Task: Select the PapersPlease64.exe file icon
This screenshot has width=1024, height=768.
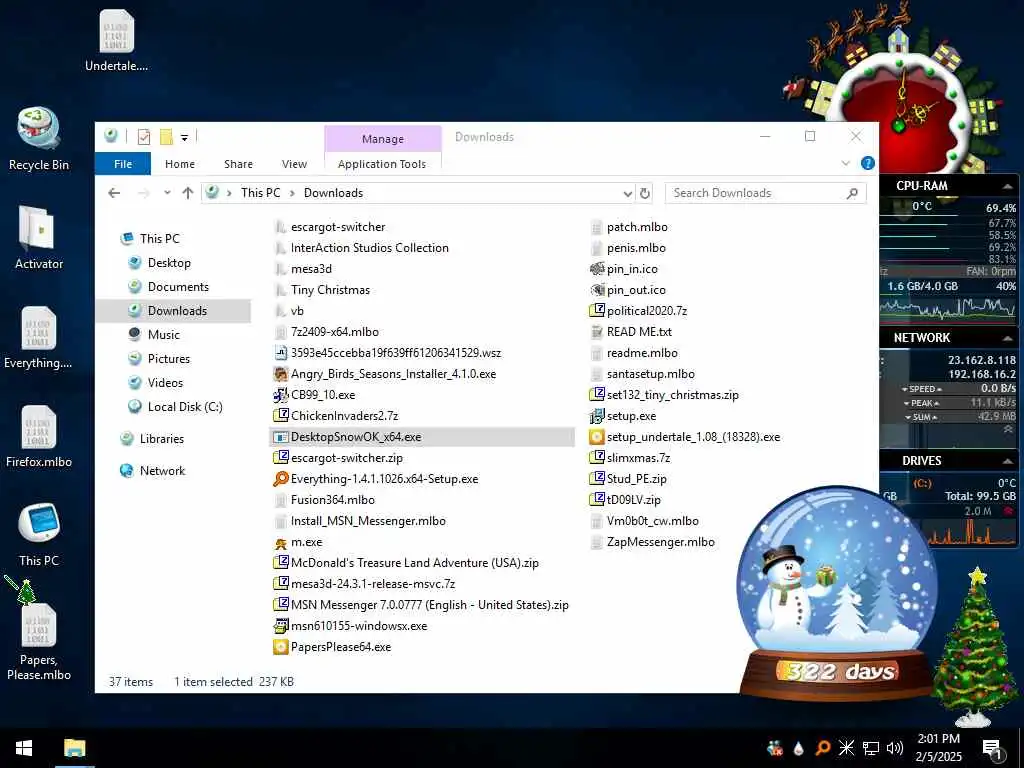Action: pyautogui.click(x=281, y=647)
